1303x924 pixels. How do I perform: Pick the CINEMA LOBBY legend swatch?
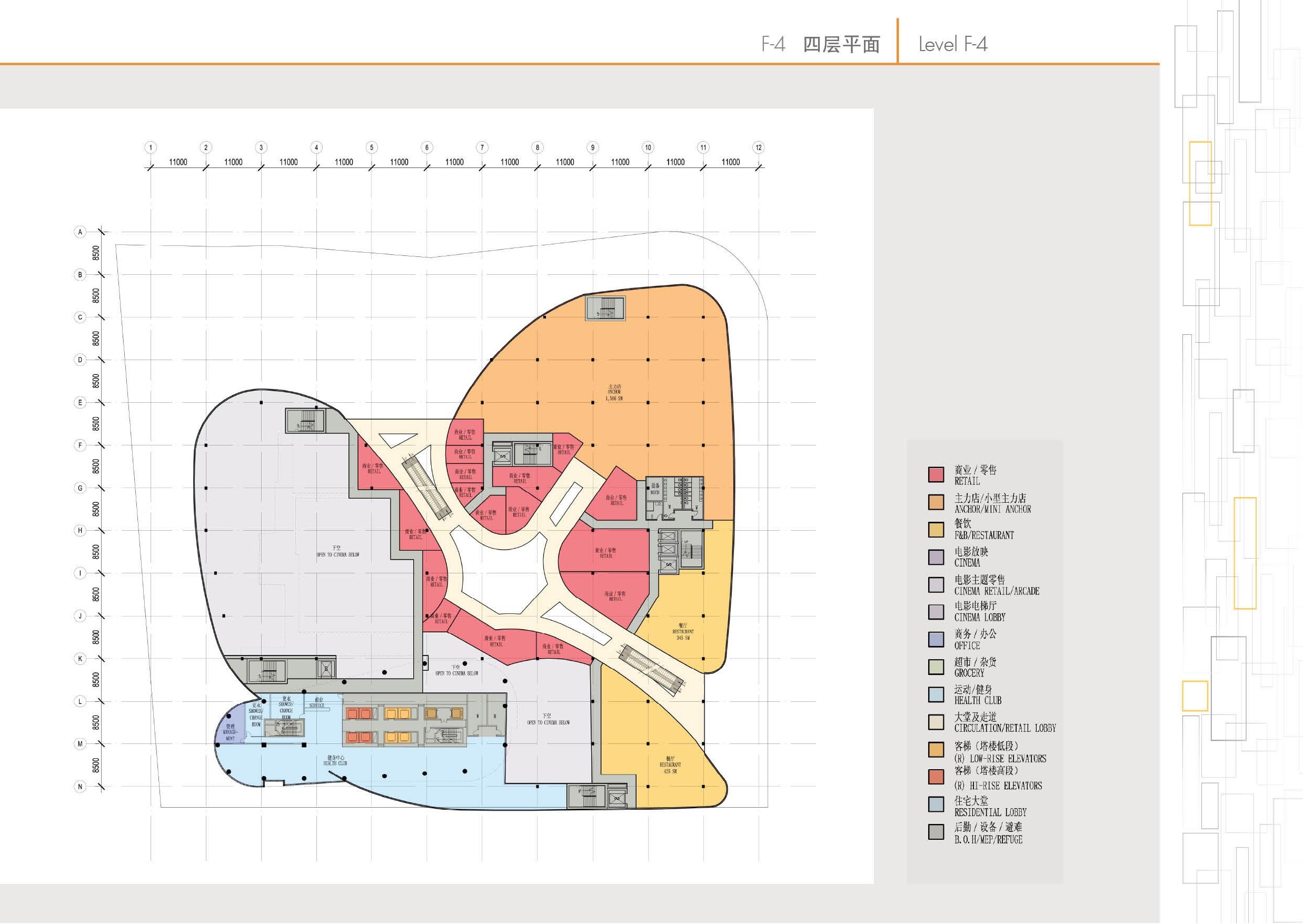(x=936, y=612)
